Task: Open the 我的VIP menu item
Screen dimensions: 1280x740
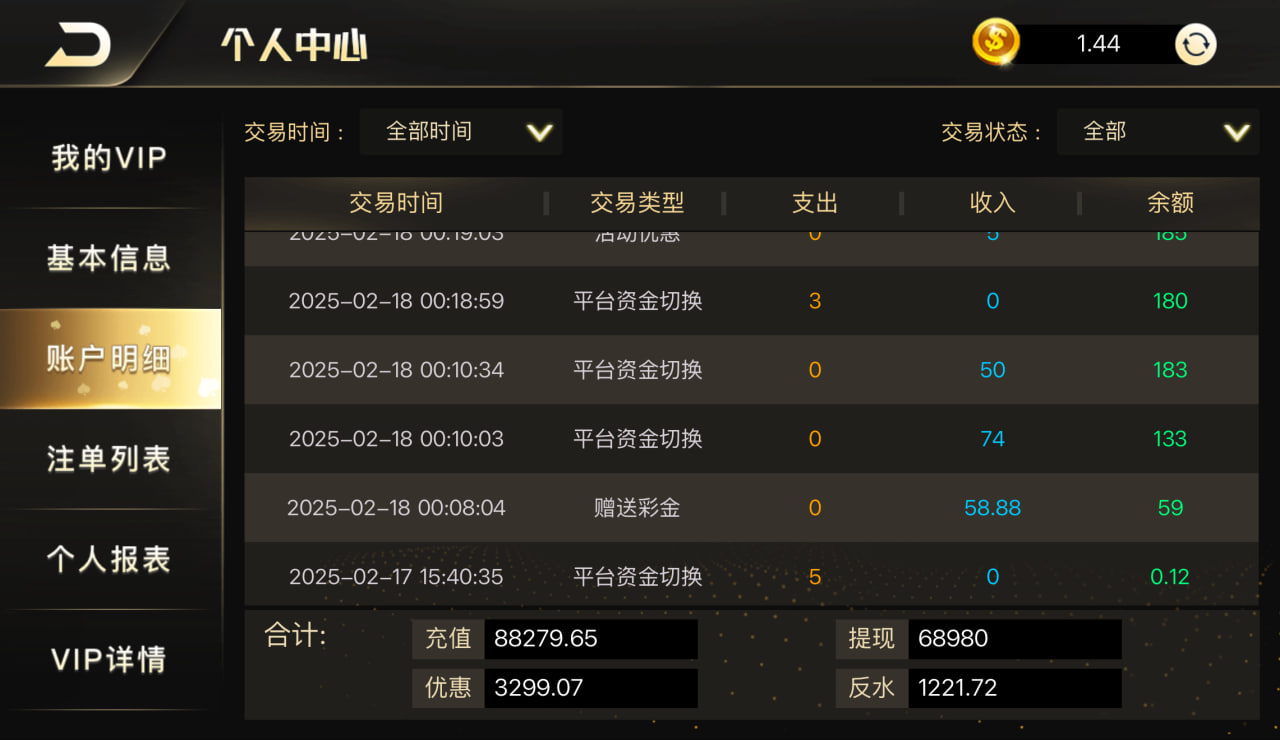Action: [110, 158]
